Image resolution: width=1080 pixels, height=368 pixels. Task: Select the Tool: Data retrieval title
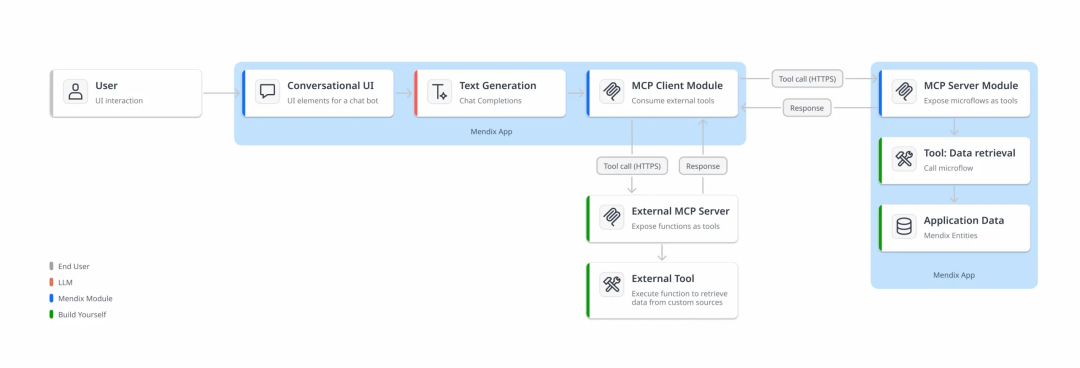[x=969, y=153]
